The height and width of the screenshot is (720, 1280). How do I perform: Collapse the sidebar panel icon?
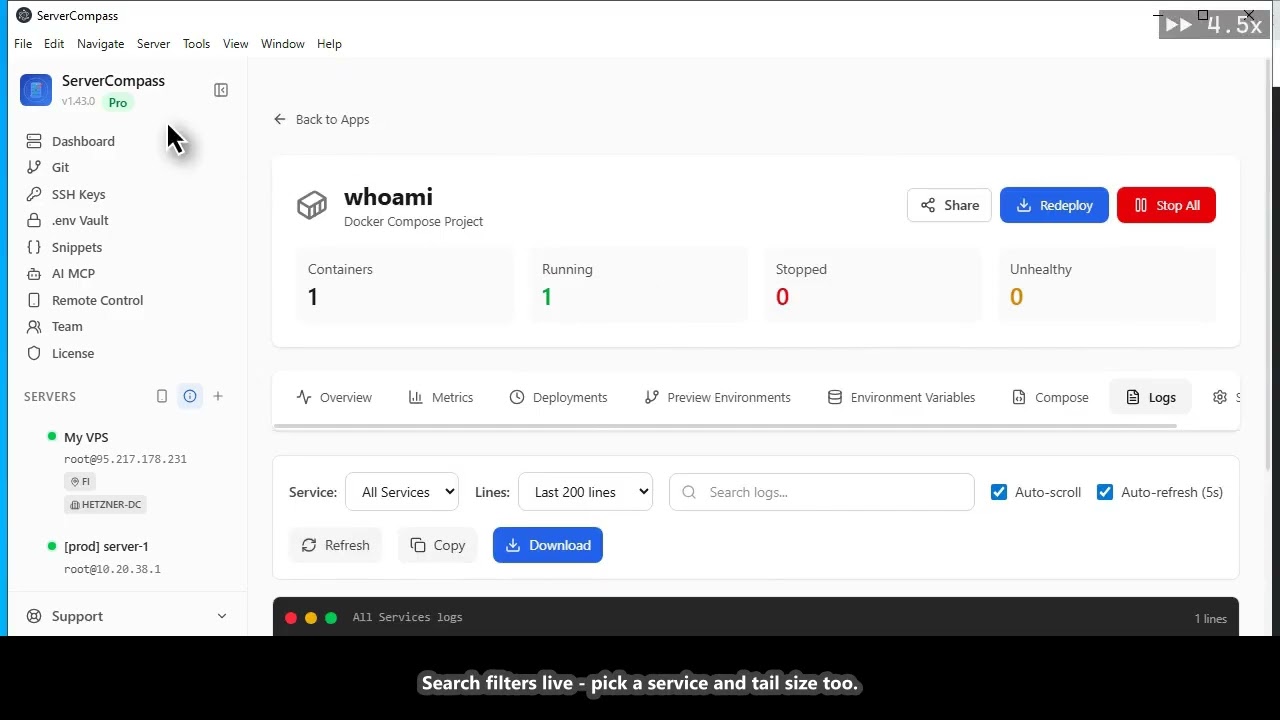pos(221,90)
